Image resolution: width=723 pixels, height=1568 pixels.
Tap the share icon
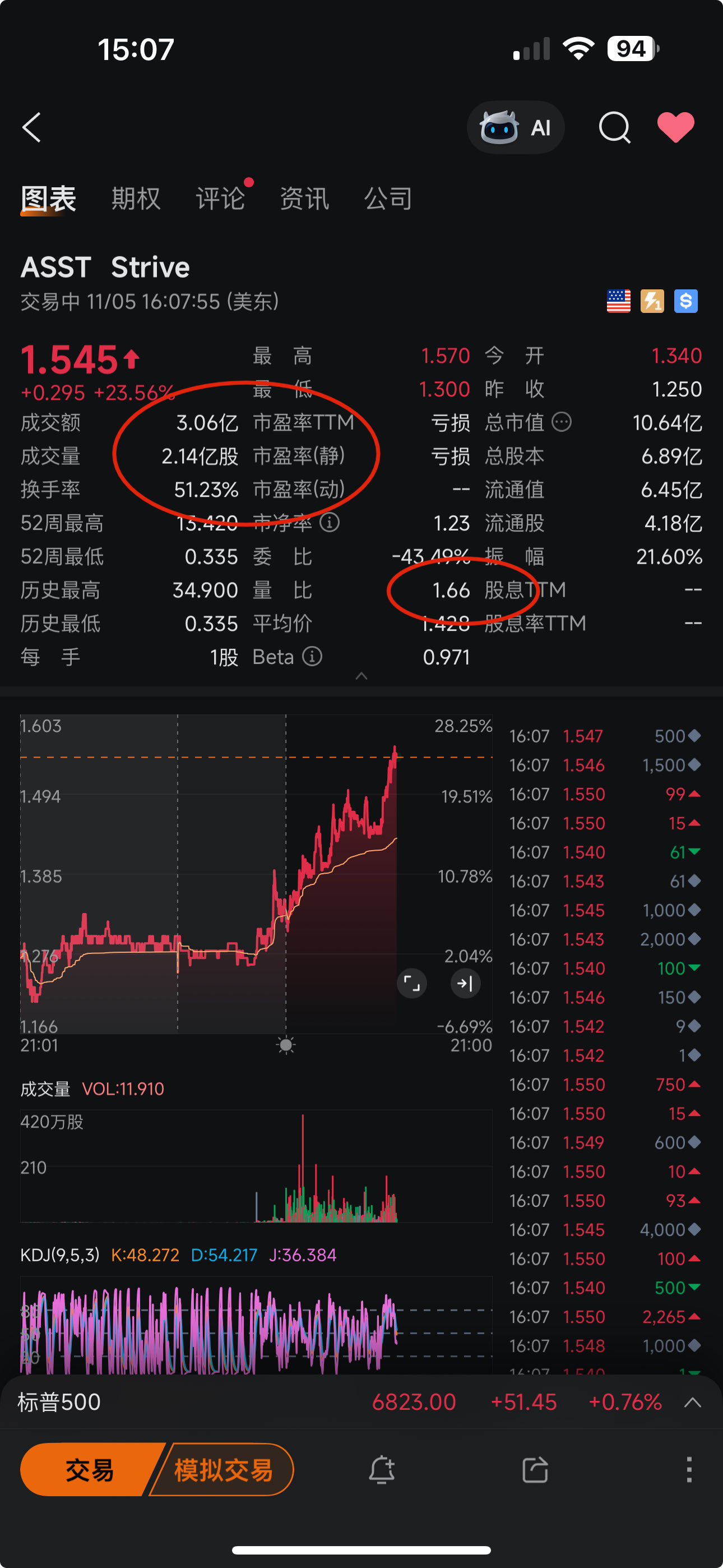pos(535,1470)
